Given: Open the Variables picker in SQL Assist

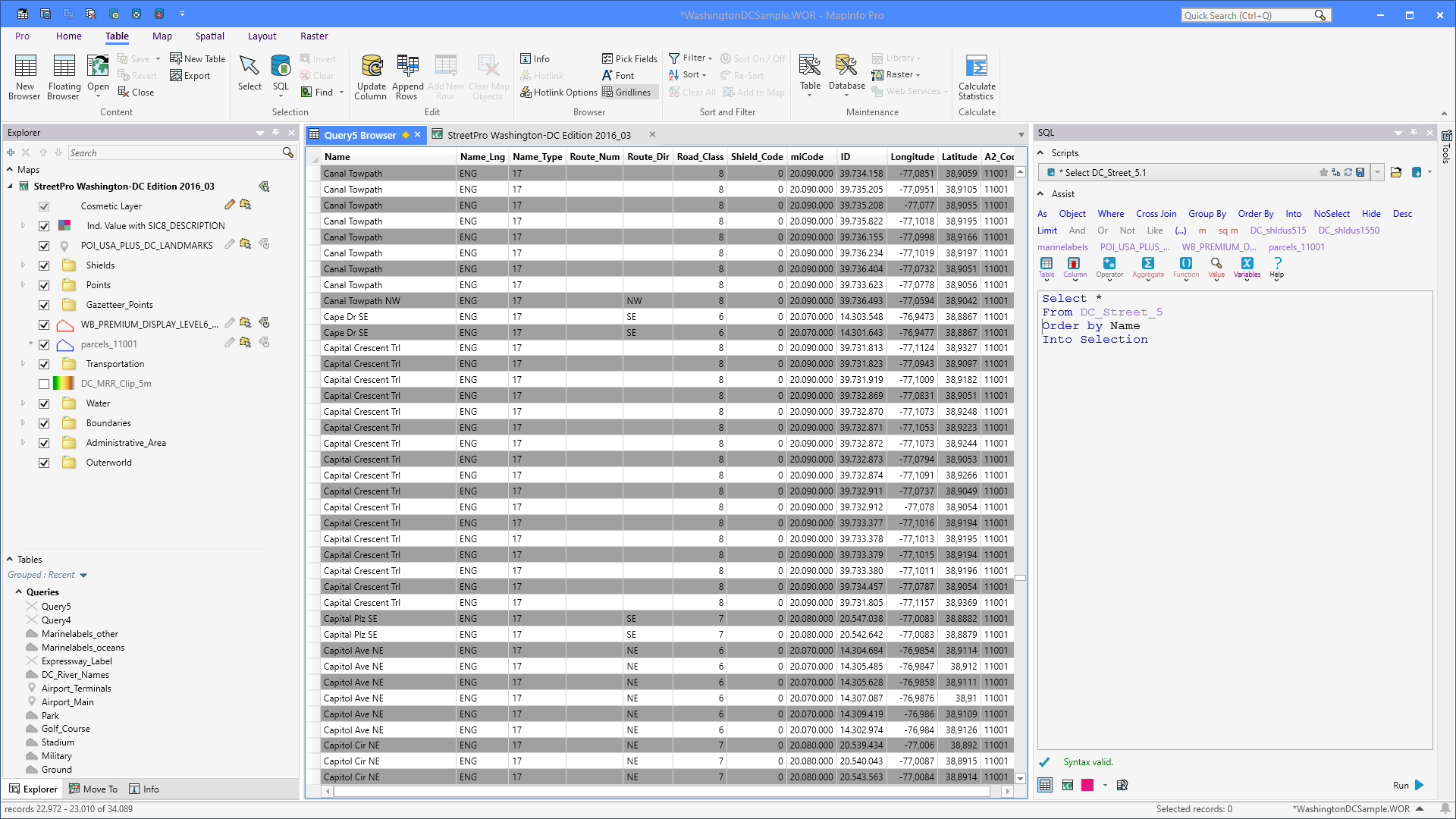Looking at the screenshot, I should [1246, 267].
